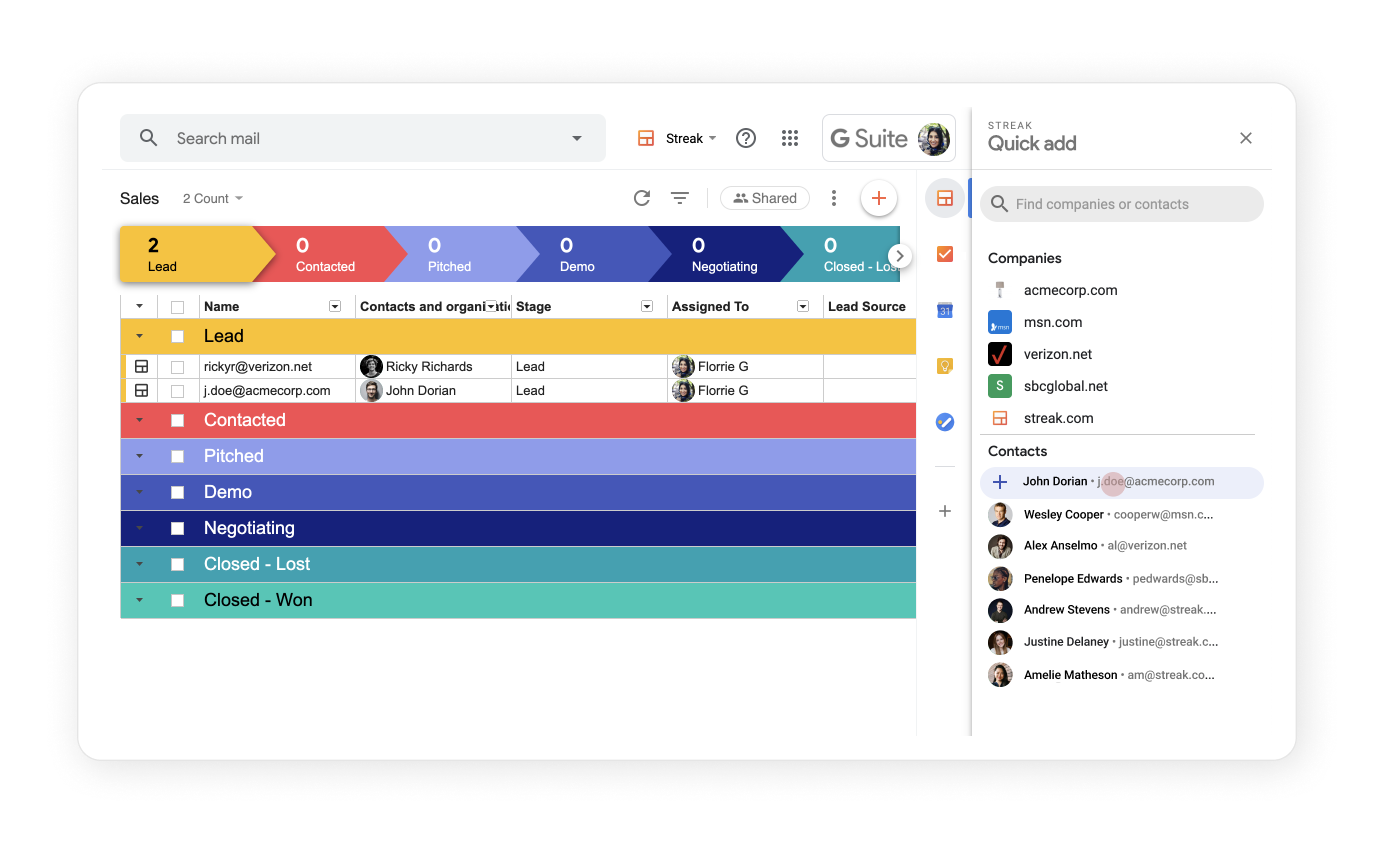The image size is (1384, 852).
Task: Click the Help question mark icon
Action: pos(745,138)
